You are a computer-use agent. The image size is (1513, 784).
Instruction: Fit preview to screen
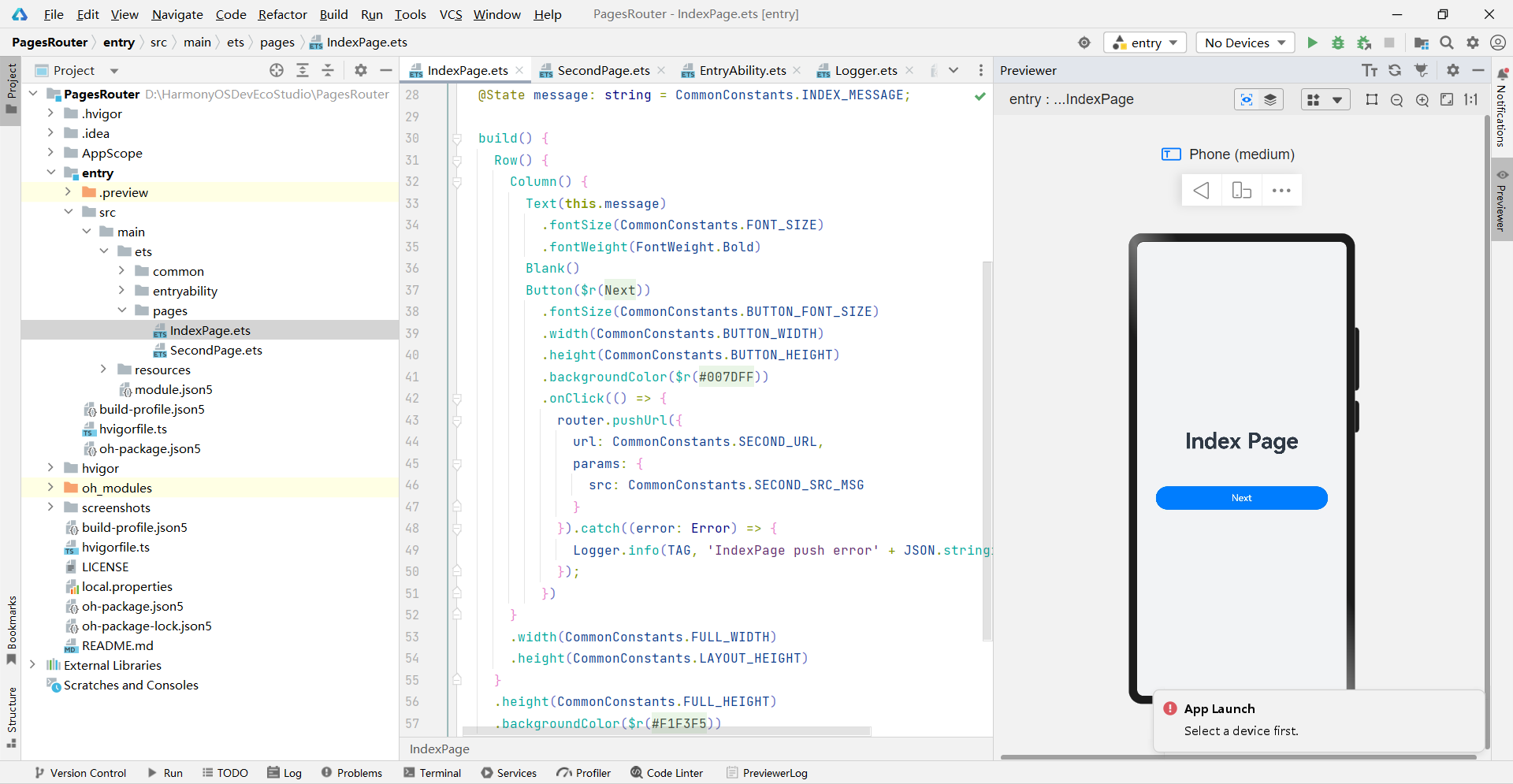click(1447, 99)
